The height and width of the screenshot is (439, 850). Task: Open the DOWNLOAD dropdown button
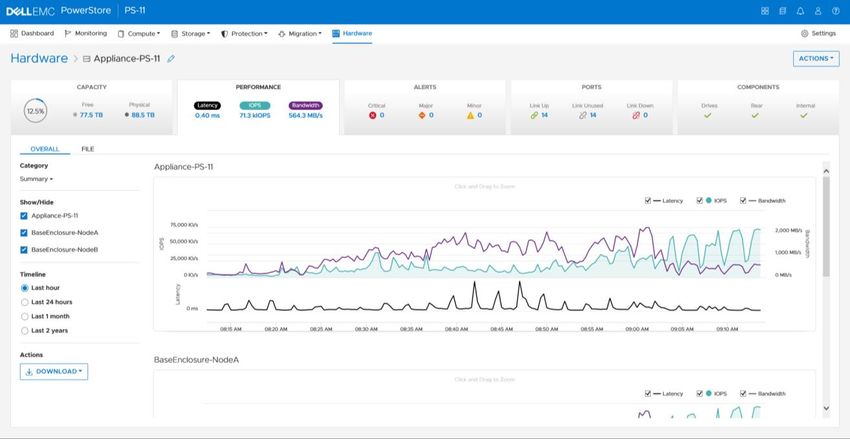54,372
